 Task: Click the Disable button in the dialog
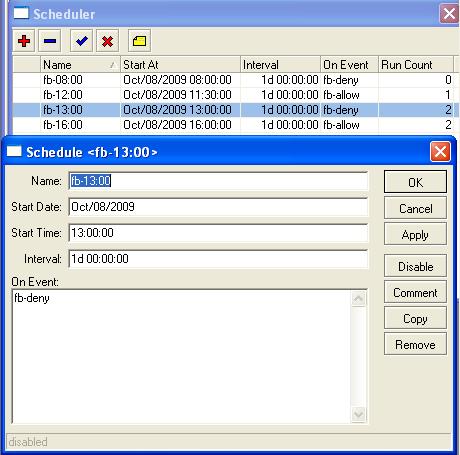pos(415,266)
